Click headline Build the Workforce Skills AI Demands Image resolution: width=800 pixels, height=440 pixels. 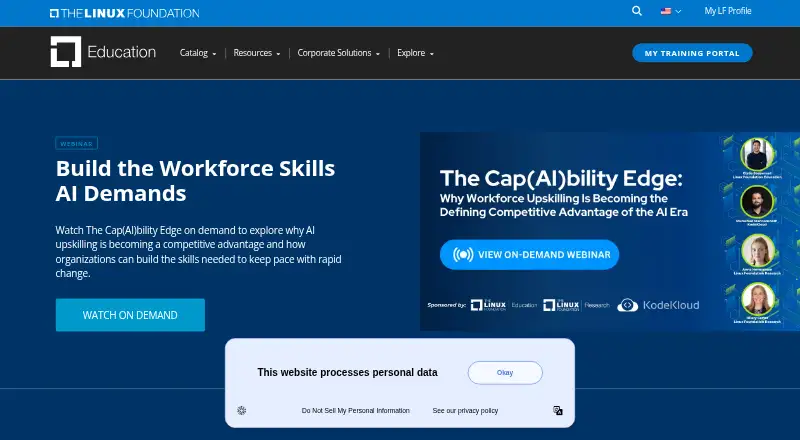point(195,181)
